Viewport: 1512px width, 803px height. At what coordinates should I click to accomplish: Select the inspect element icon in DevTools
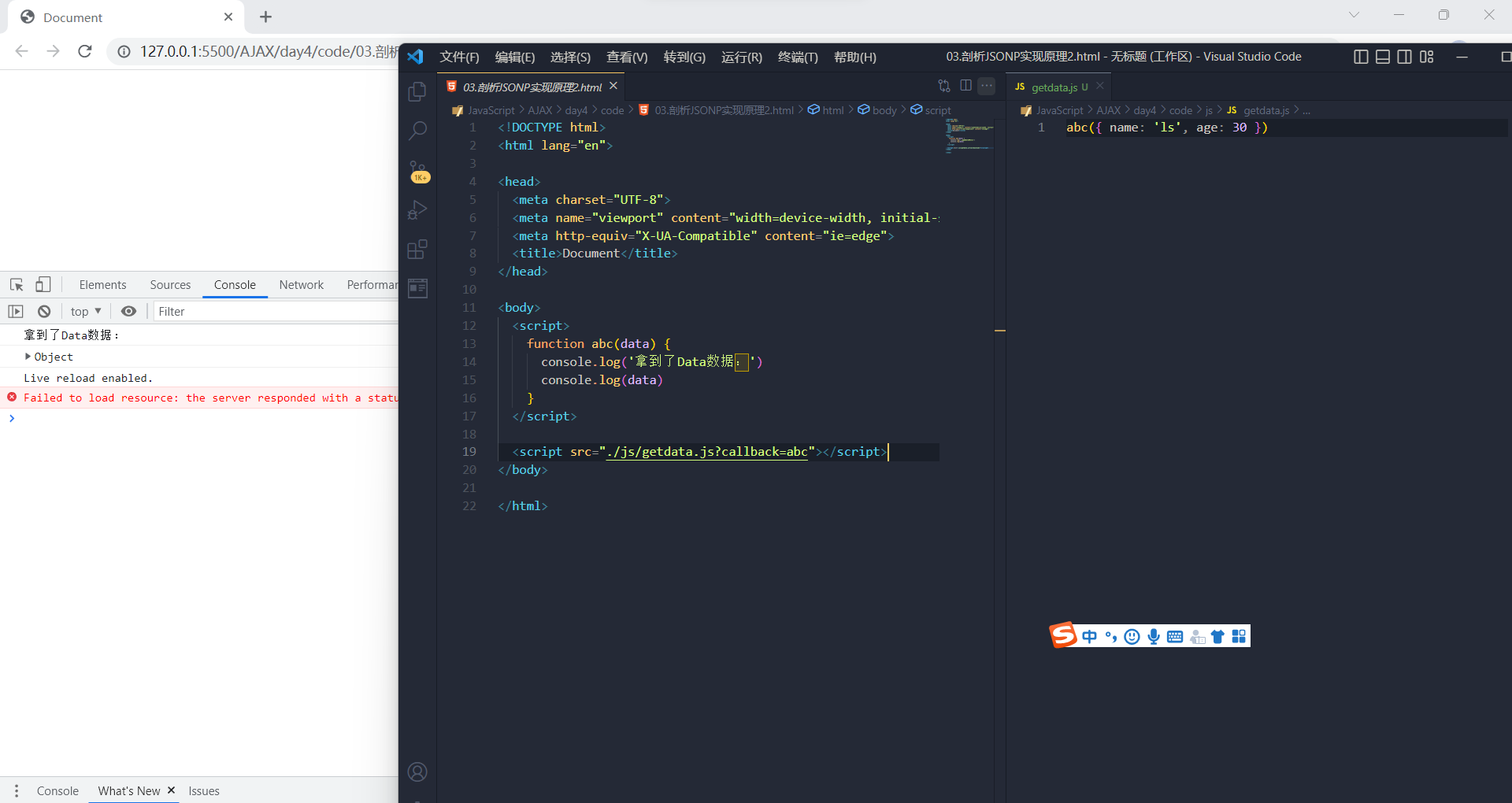[x=16, y=284]
